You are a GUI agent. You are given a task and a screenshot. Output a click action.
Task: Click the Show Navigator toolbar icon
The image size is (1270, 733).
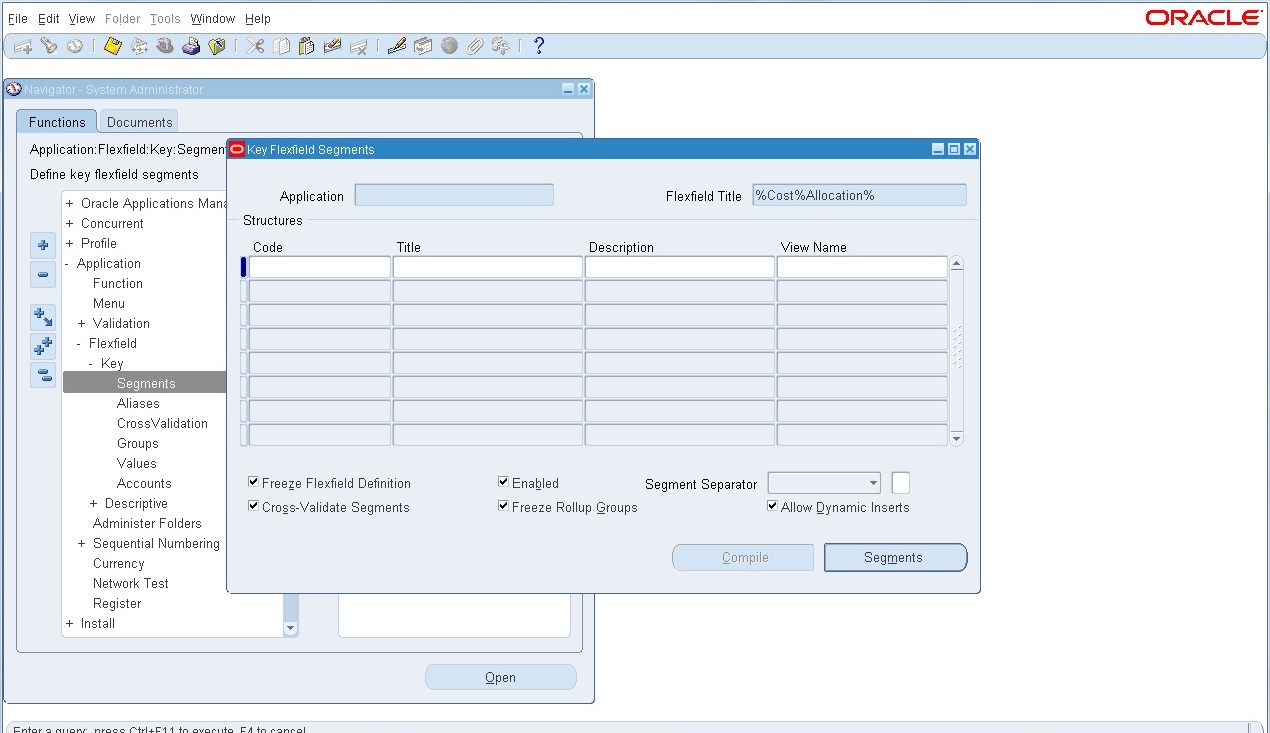coord(75,46)
